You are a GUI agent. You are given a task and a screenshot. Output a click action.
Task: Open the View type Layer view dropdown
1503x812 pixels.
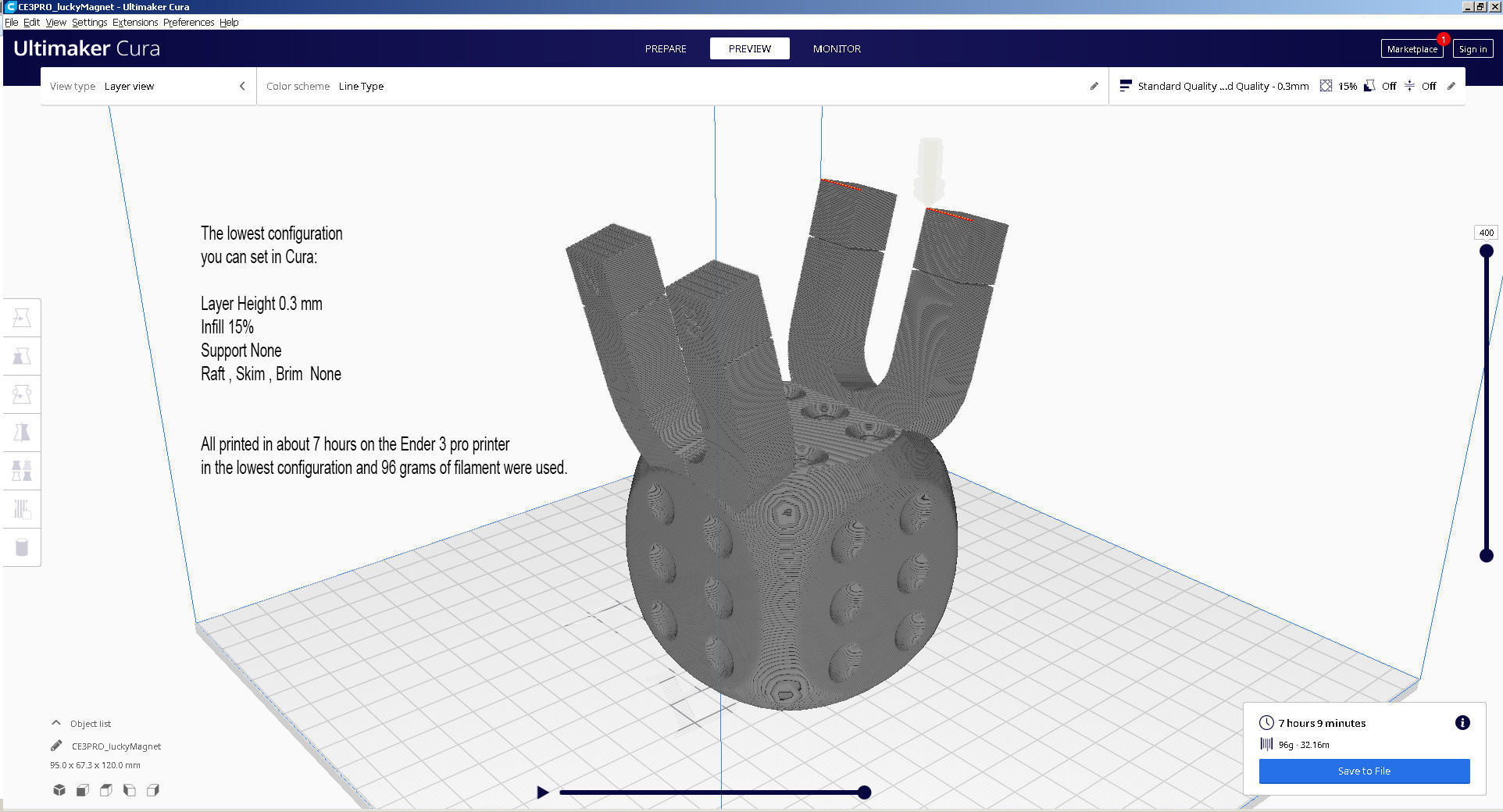[148, 86]
